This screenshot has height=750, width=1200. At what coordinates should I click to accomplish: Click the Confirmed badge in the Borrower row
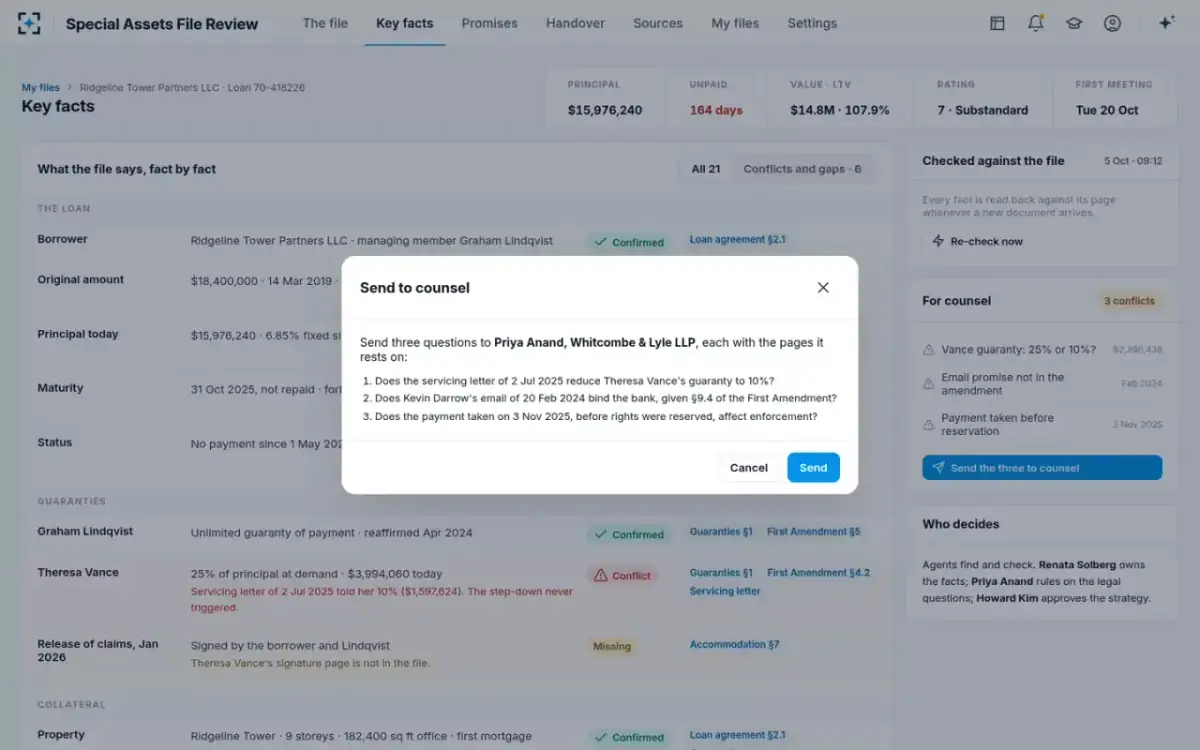629,242
